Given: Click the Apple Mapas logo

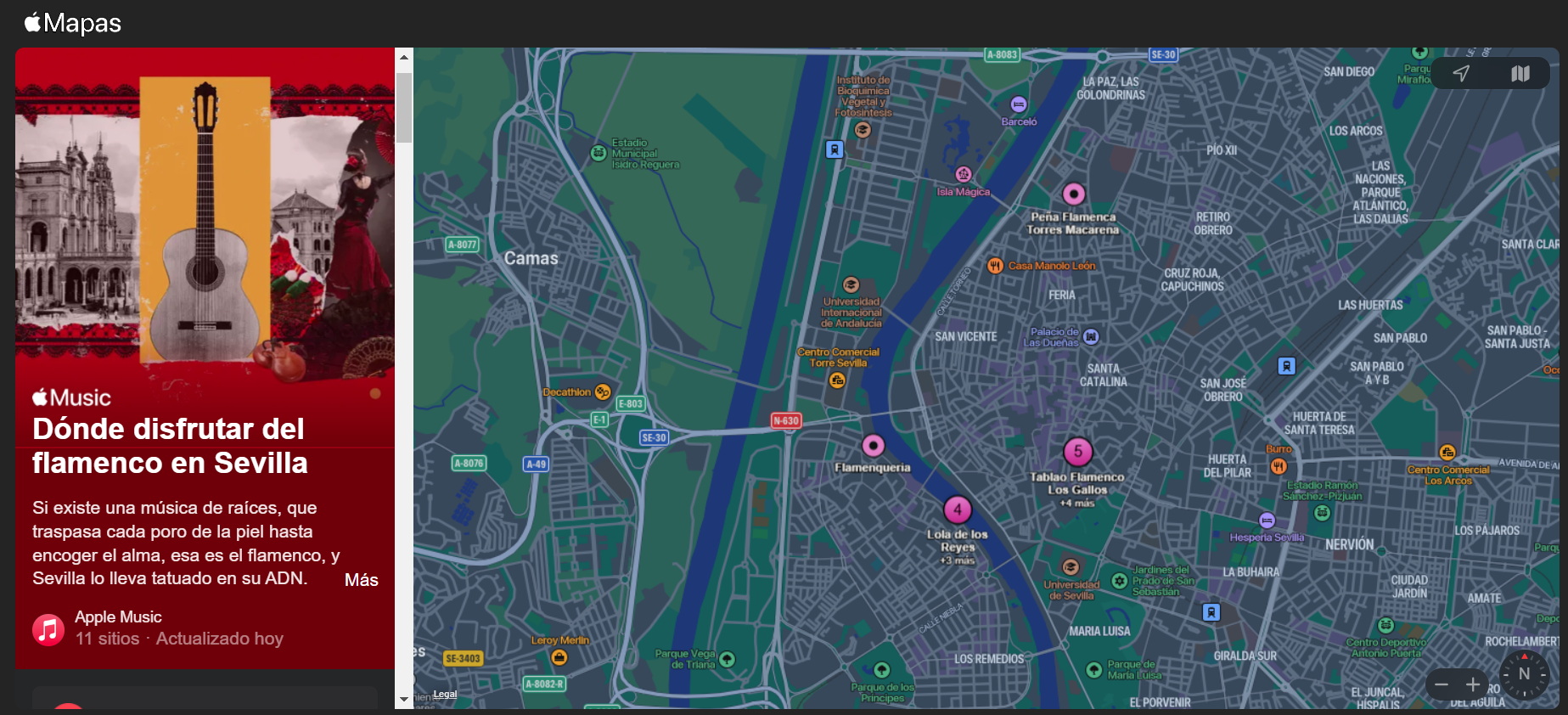Looking at the screenshot, I should click(73, 23).
